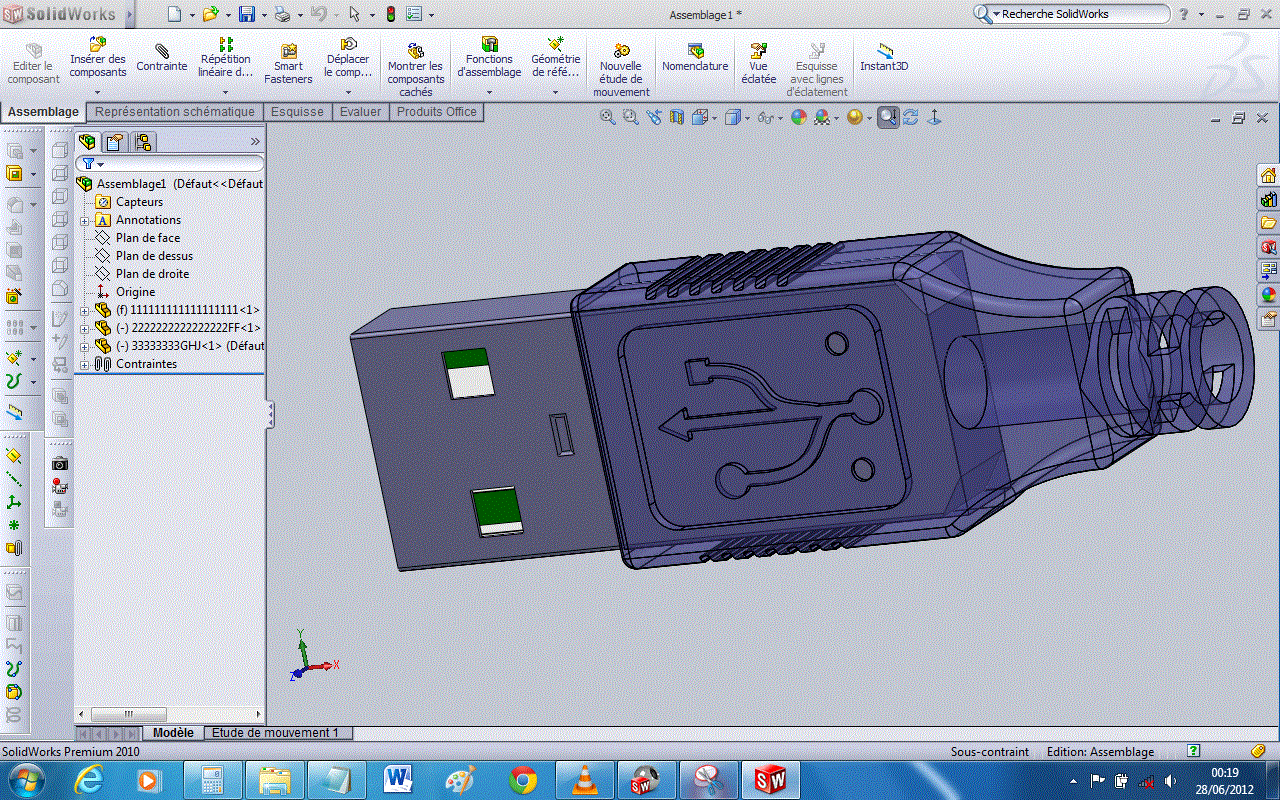Open File Explorer task pane icon
The width and height of the screenshot is (1280, 800).
(x=1268, y=223)
